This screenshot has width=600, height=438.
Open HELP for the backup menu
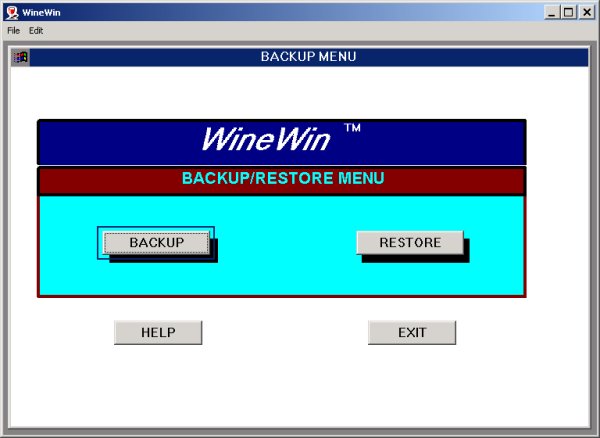[158, 333]
